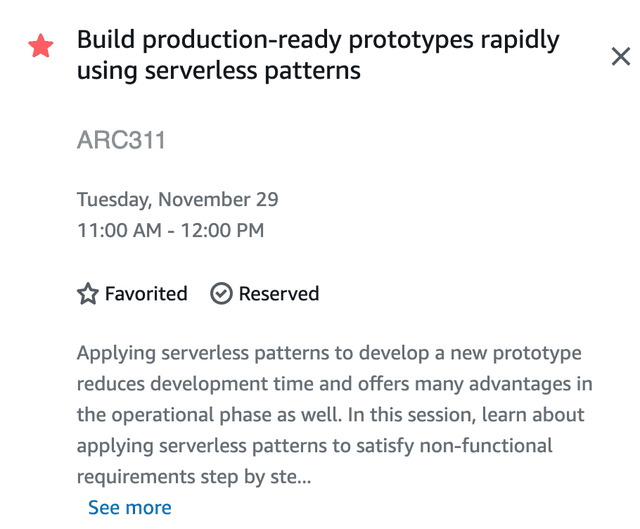Click the Tuesday, November 29 date

pos(178,200)
